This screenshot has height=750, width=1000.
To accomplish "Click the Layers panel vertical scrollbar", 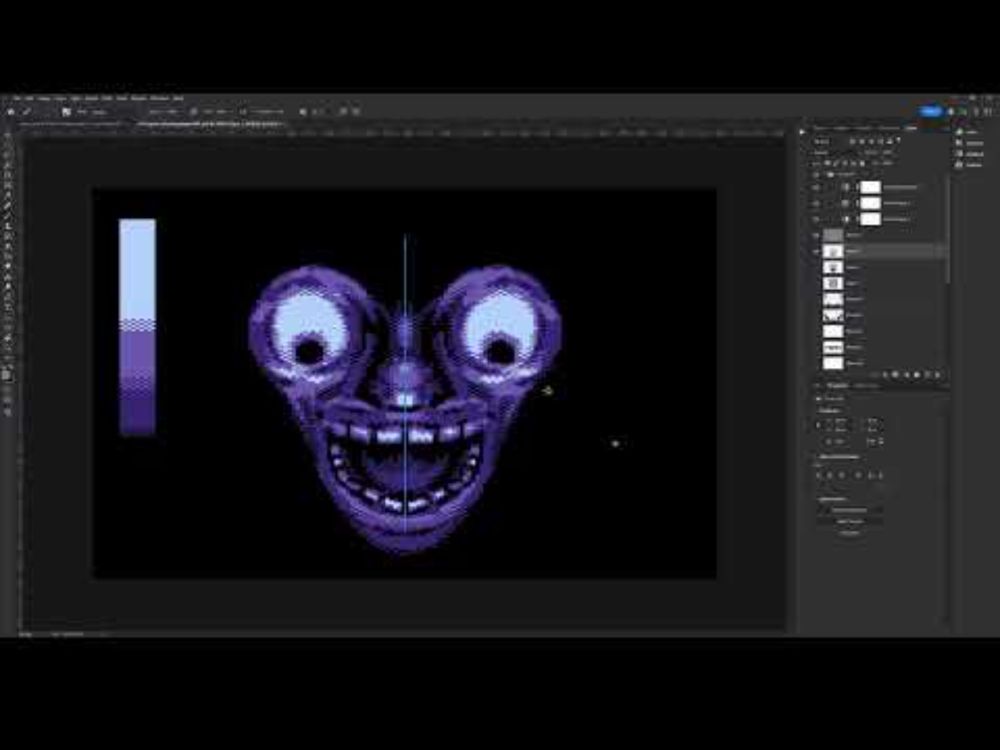I will point(948,230).
